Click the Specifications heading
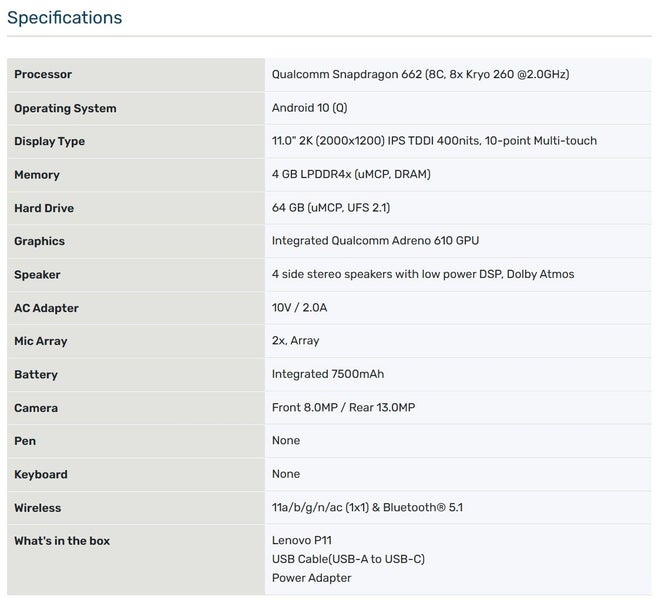 click(x=65, y=18)
